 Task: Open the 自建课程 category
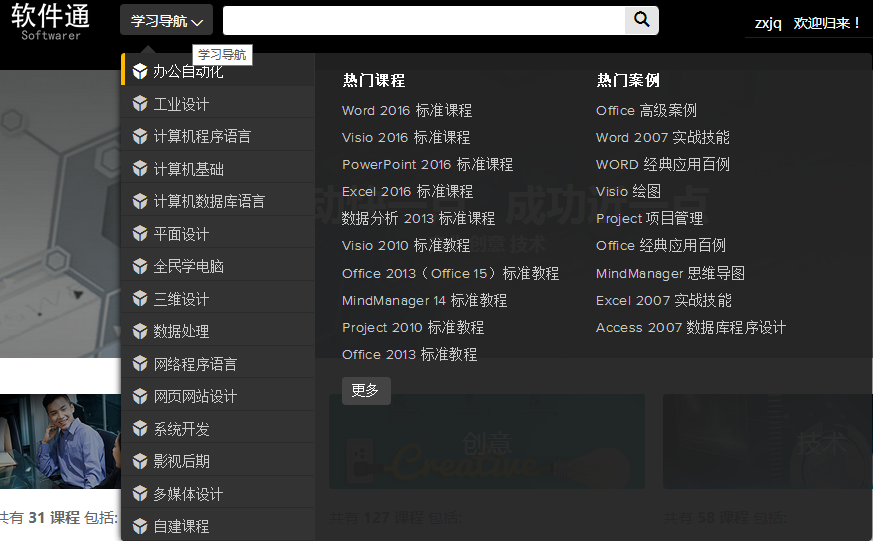[x=218, y=526]
